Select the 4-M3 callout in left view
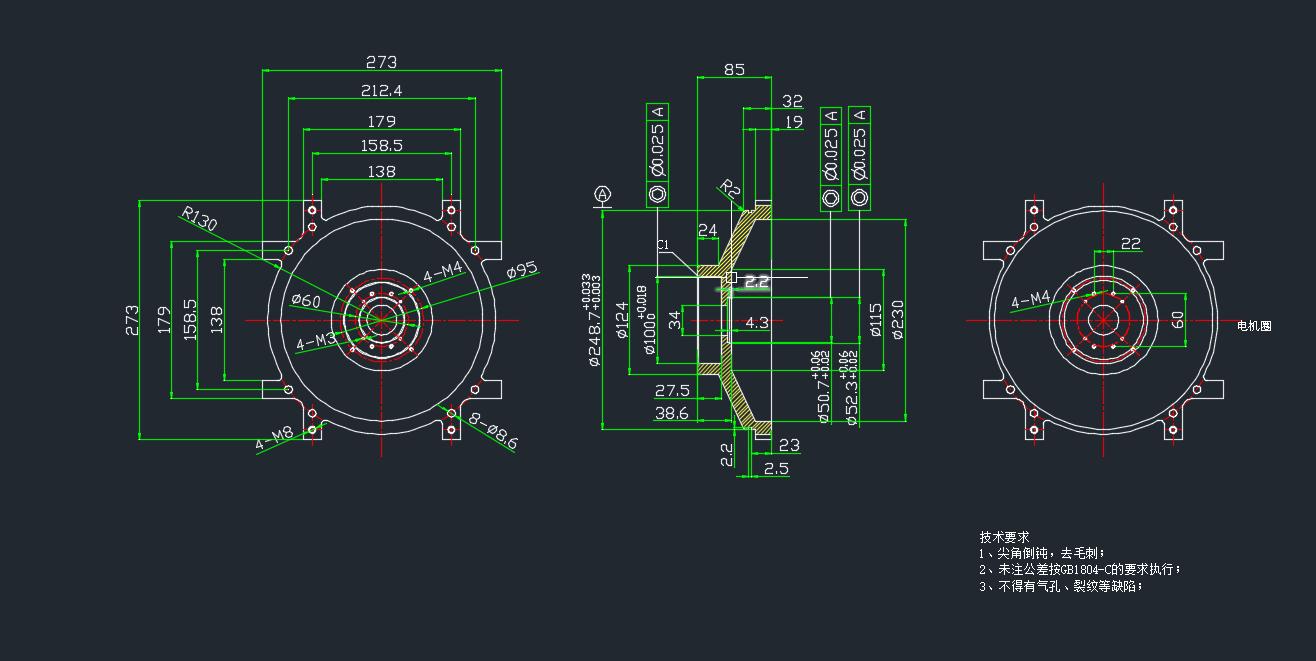 [316, 342]
